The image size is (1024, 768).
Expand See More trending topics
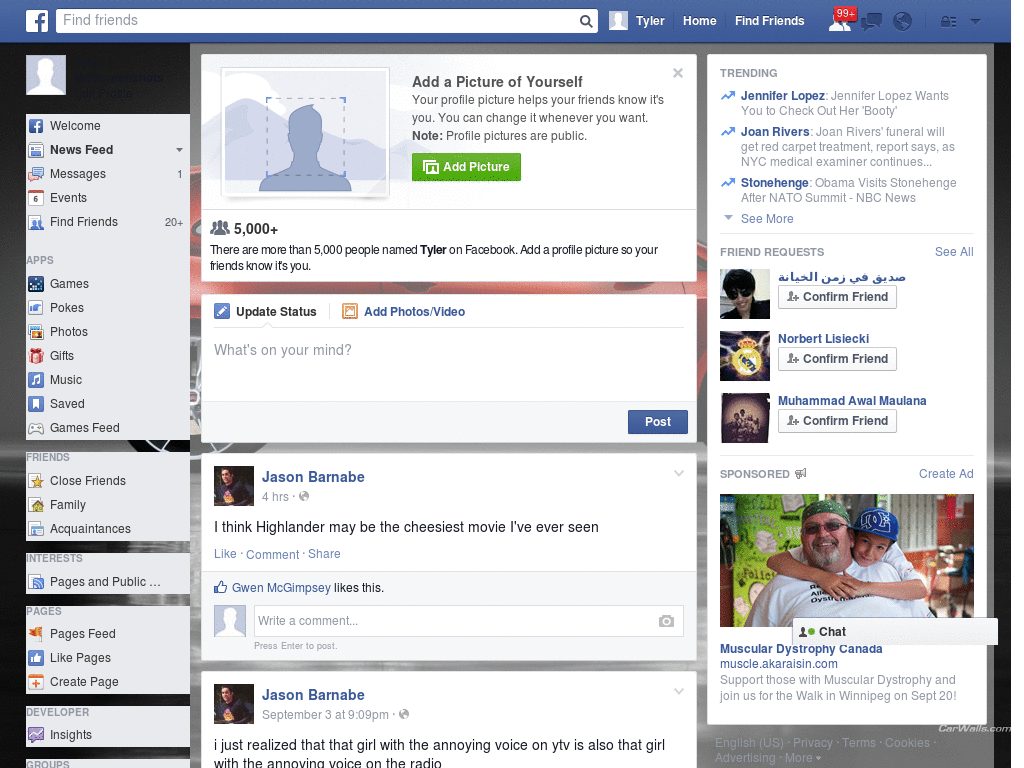[x=767, y=219]
